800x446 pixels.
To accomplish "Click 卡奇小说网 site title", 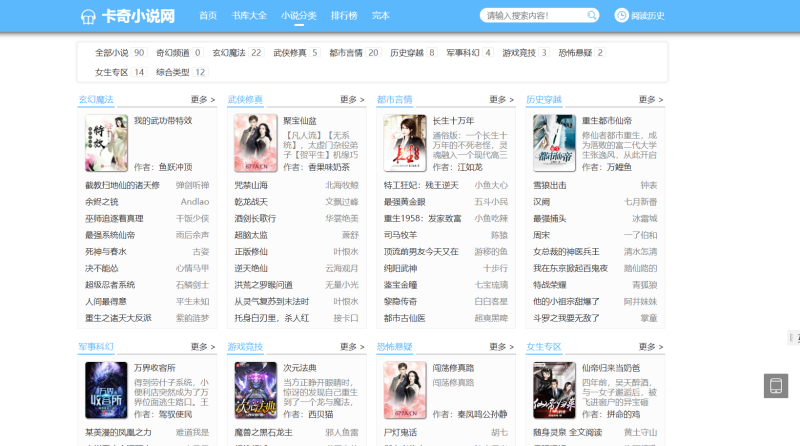I will click(139, 16).
